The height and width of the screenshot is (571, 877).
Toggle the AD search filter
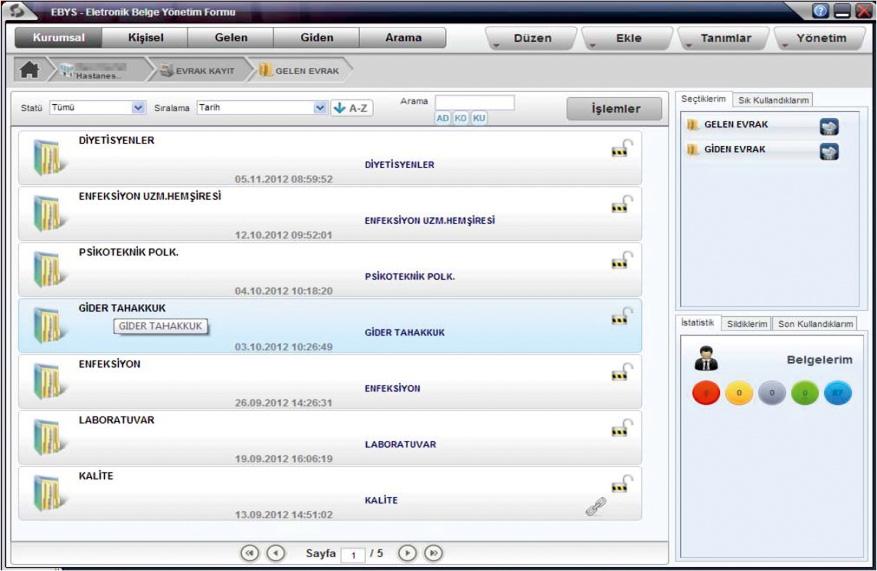tap(443, 118)
